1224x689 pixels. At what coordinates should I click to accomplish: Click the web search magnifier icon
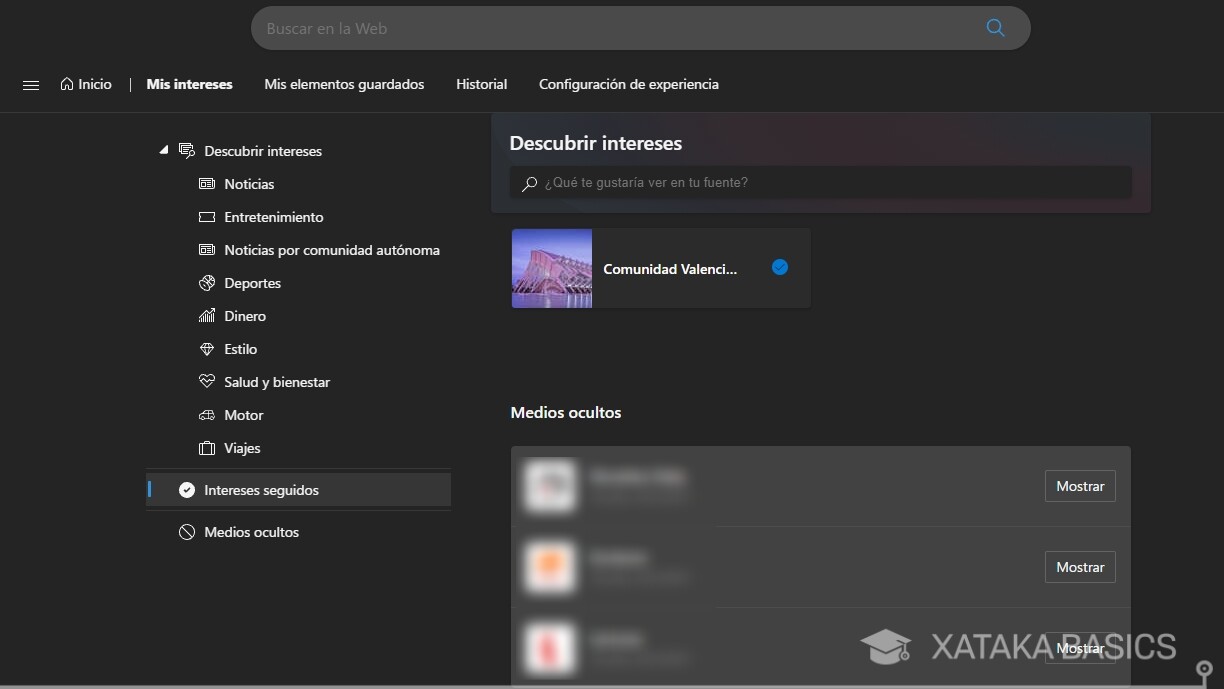coord(995,28)
